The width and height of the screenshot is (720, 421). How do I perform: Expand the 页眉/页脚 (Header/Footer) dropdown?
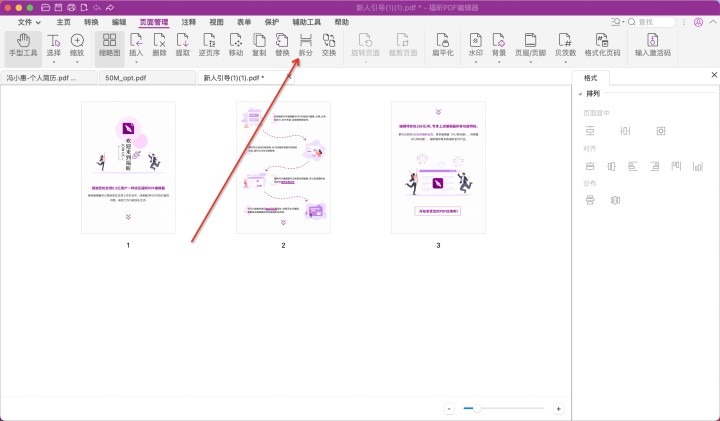click(x=530, y=44)
